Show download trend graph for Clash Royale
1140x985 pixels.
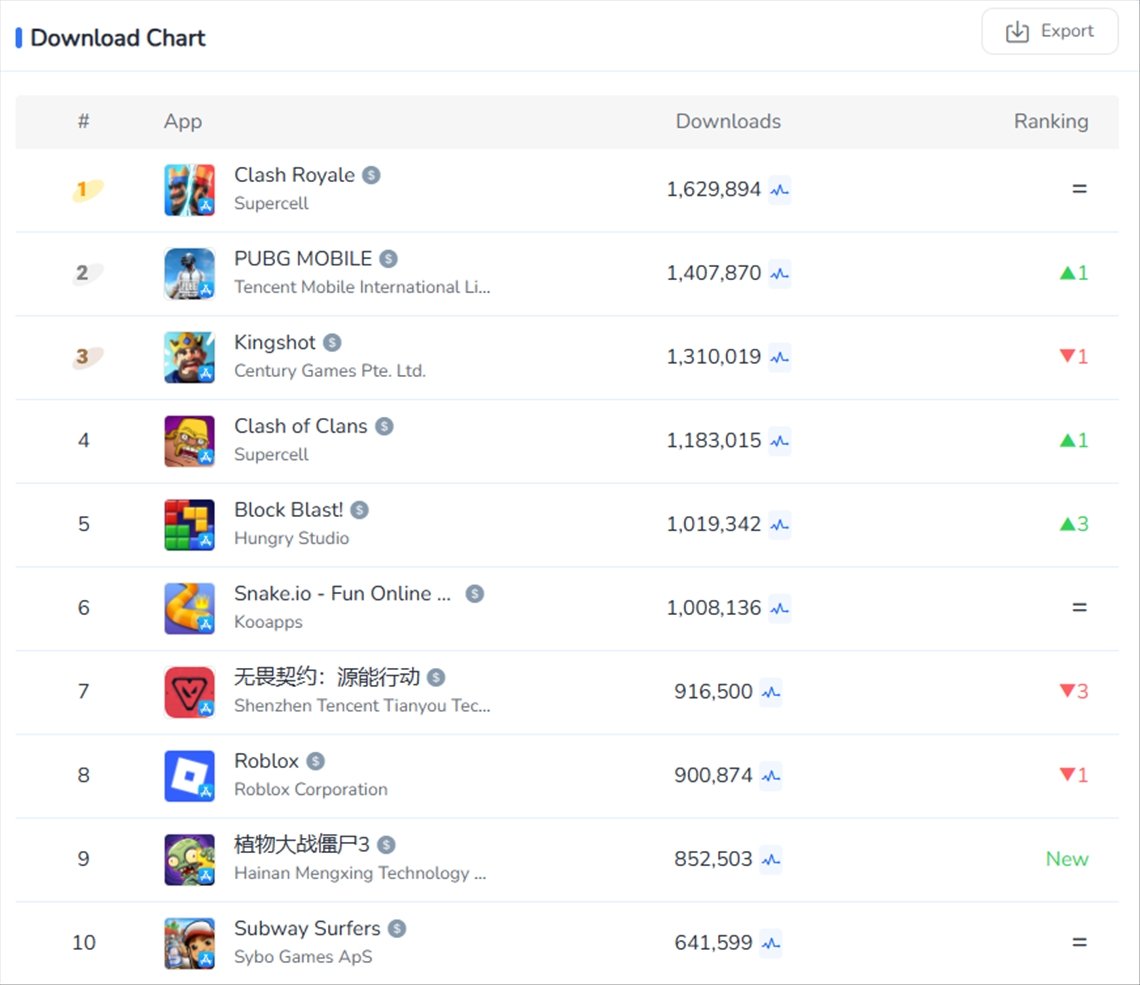pos(780,190)
